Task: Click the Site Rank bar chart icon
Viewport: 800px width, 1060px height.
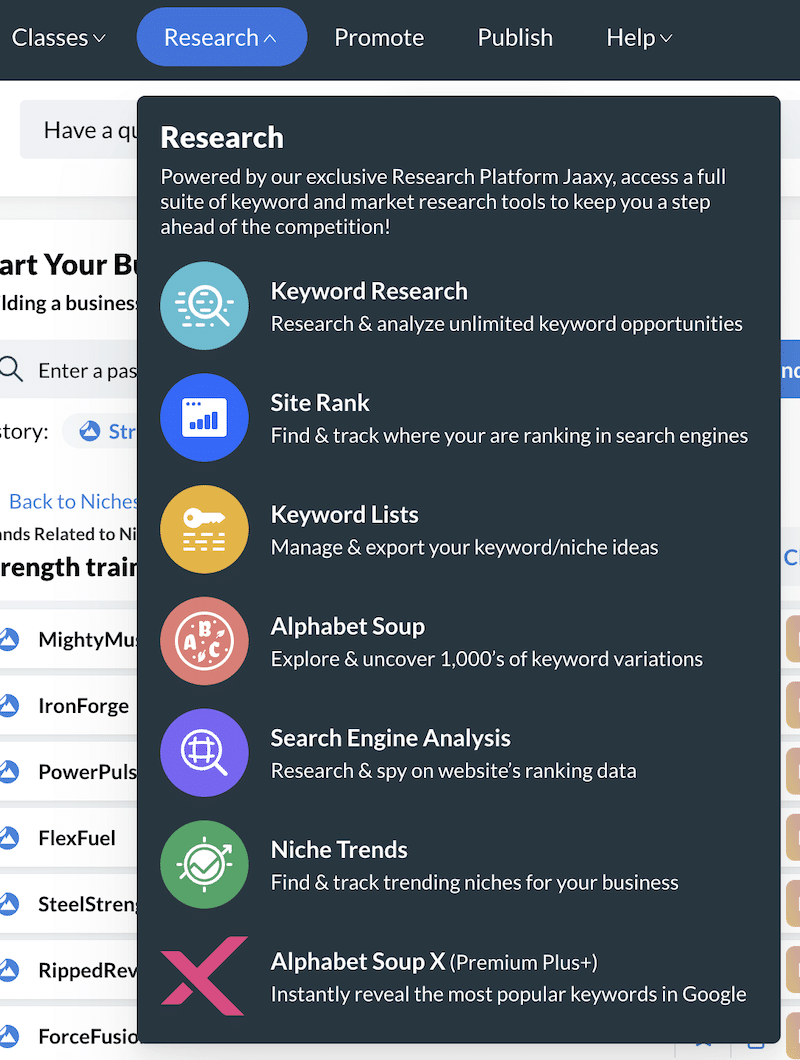Action: click(x=204, y=417)
